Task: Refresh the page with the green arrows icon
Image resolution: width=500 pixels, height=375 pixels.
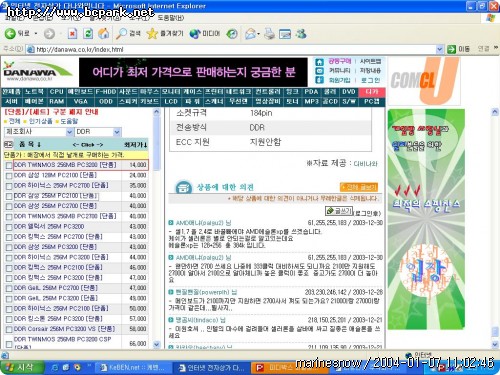Action: (x=88, y=33)
